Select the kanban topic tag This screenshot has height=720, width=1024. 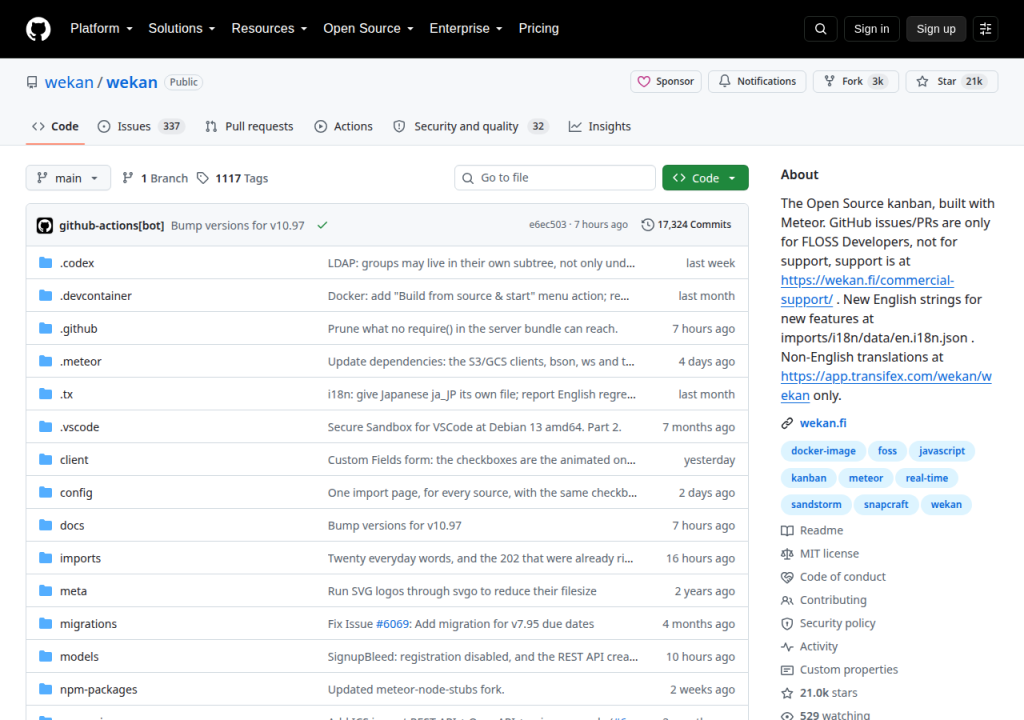coord(808,478)
